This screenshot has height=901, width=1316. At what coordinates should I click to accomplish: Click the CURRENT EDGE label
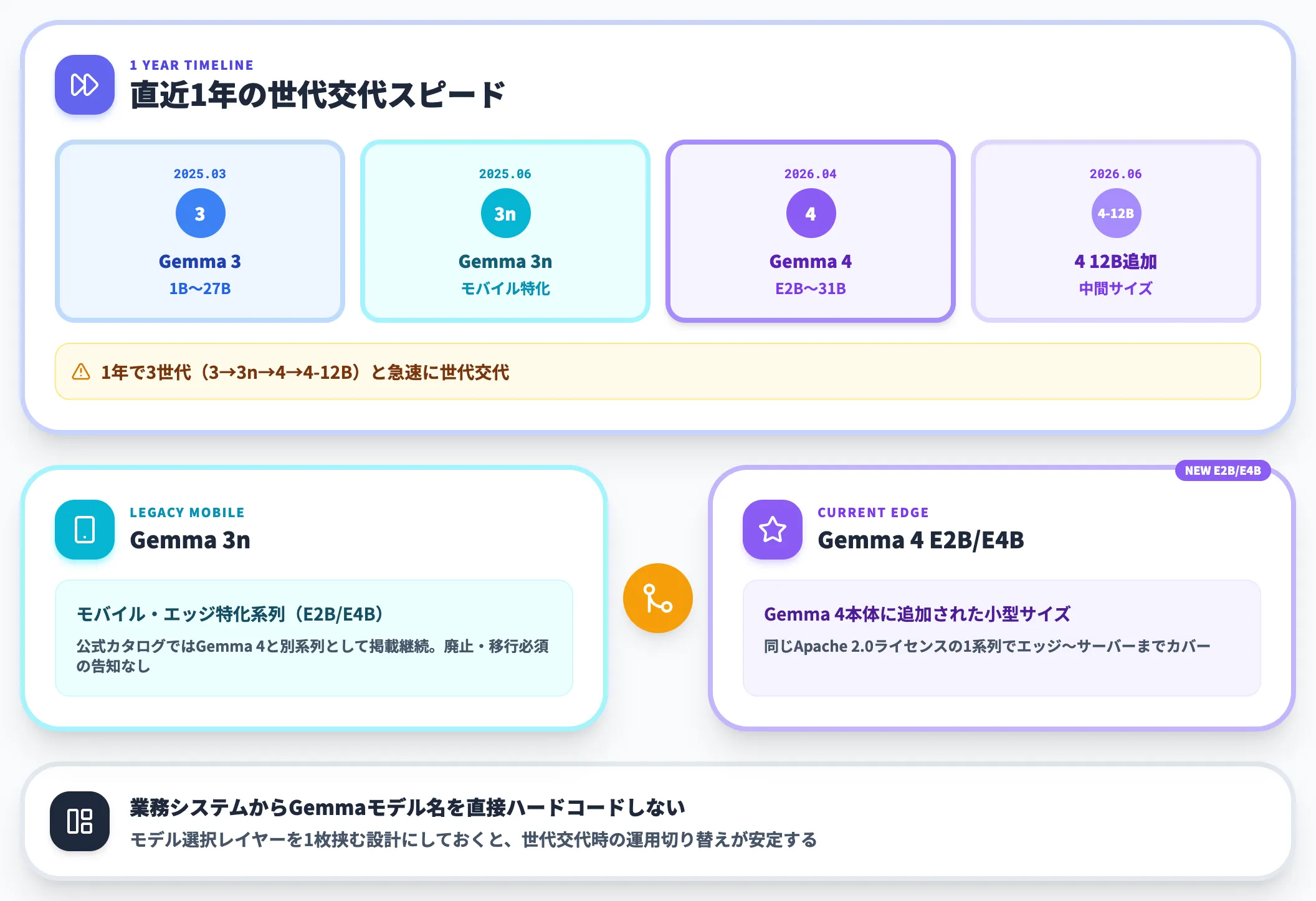point(873,513)
